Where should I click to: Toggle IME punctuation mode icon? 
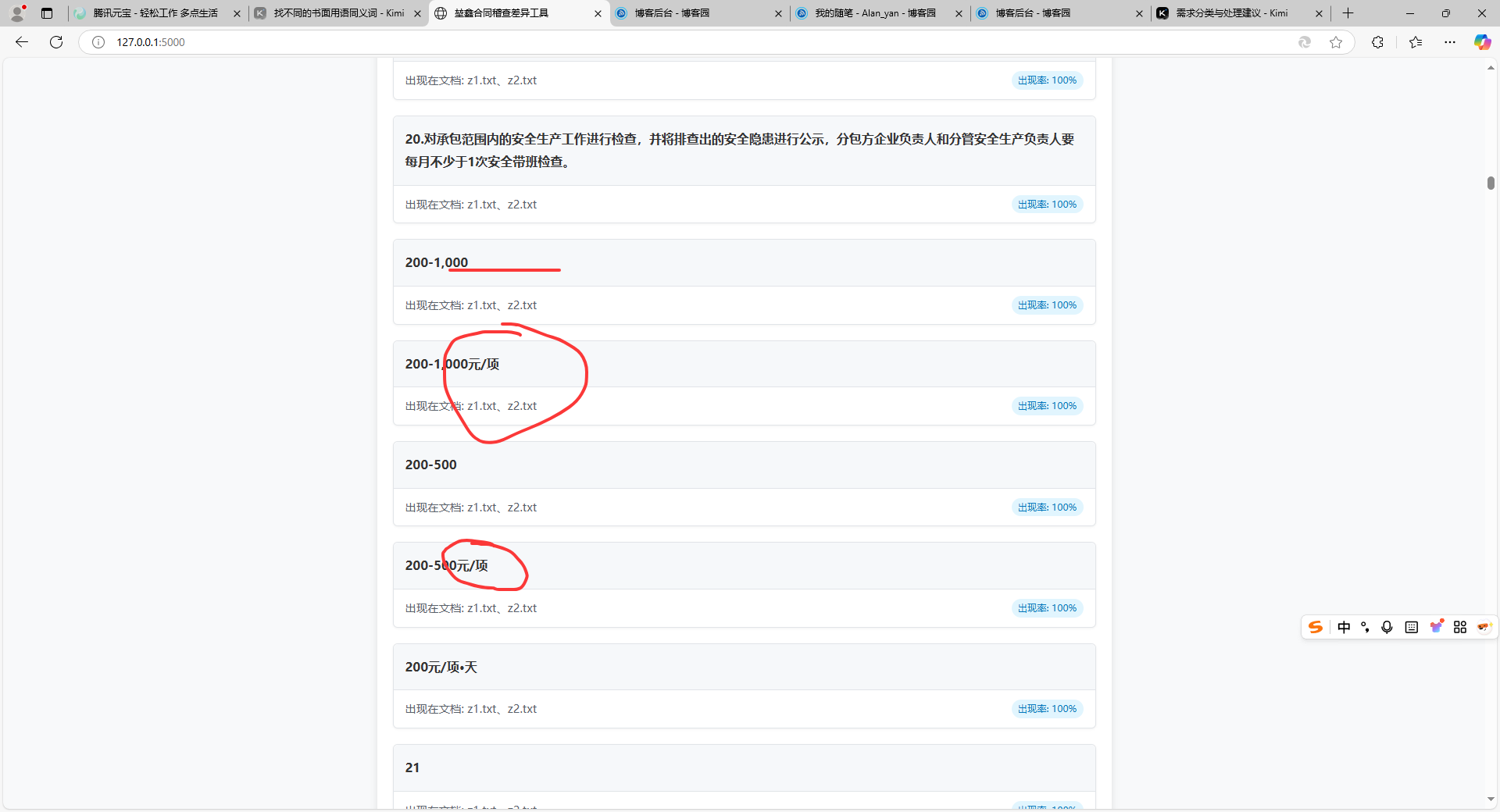[1365, 627]
